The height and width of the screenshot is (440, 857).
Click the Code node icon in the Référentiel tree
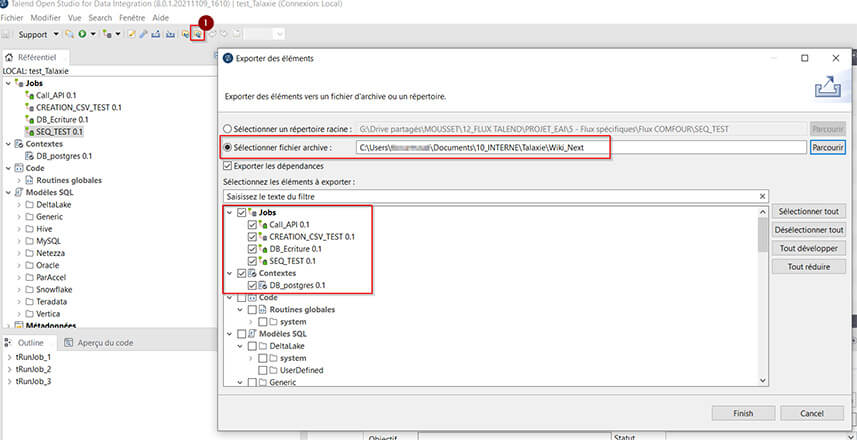[x=20, y=168]
